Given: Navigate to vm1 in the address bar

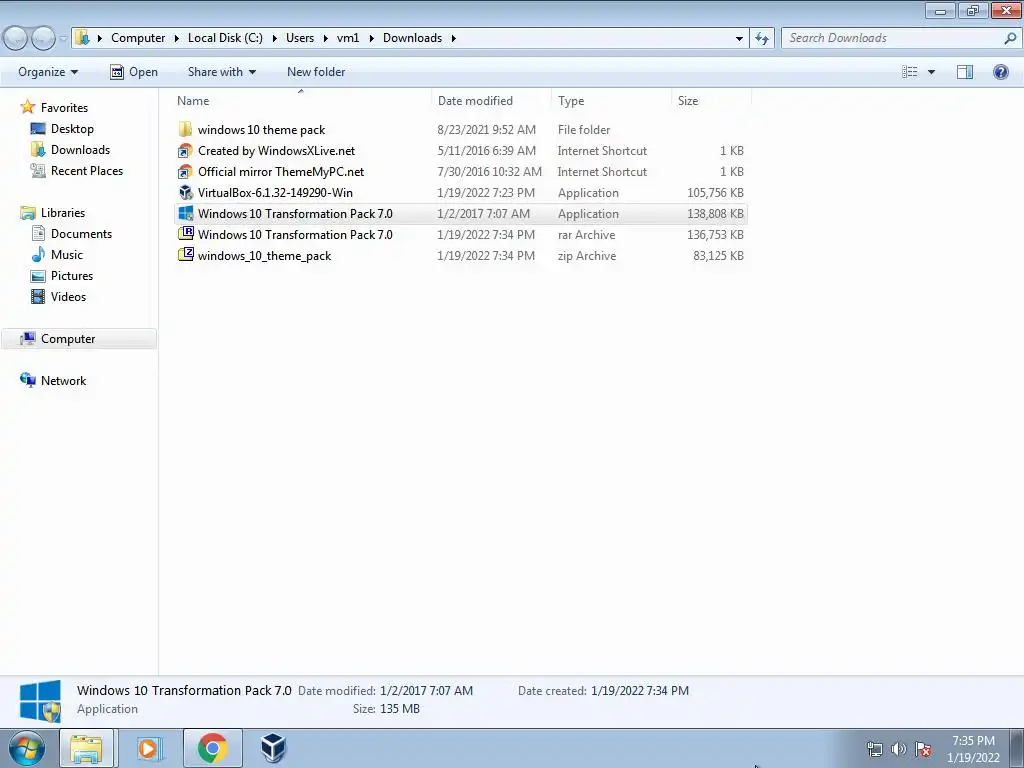Looking at the screenshot, I should pyautogui.click(x=348, y=38).
